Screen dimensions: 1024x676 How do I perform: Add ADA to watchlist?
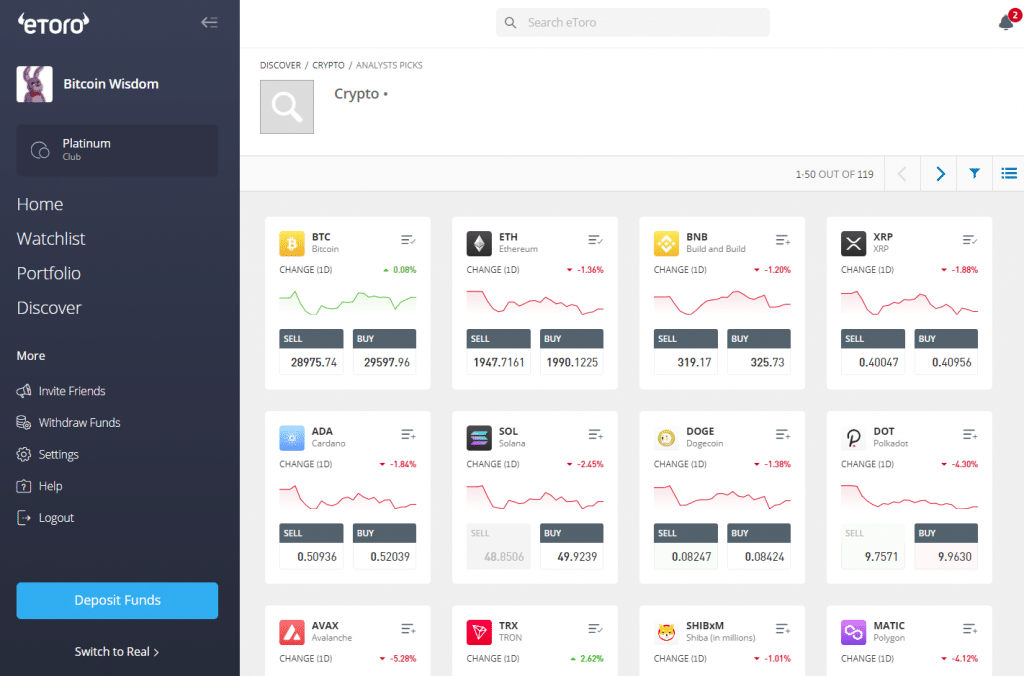[x=408, y=434]
